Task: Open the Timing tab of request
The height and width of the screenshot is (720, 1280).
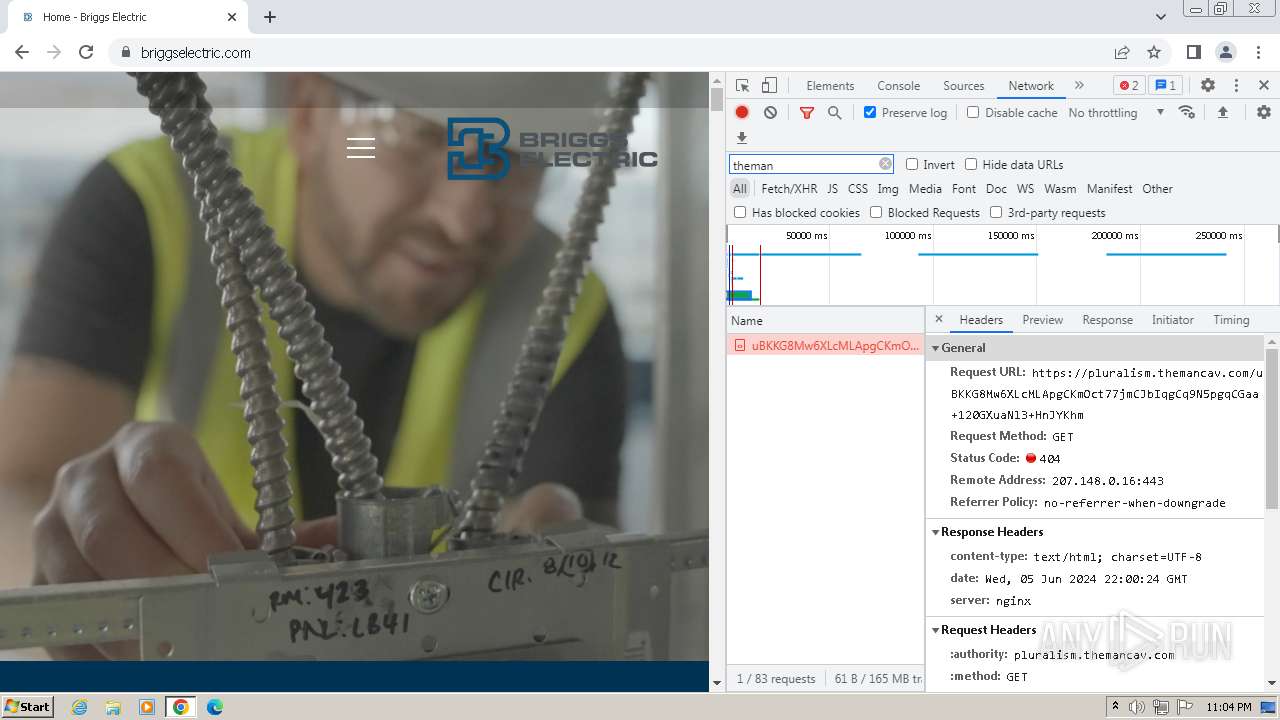Action: tap(1231, 320)
